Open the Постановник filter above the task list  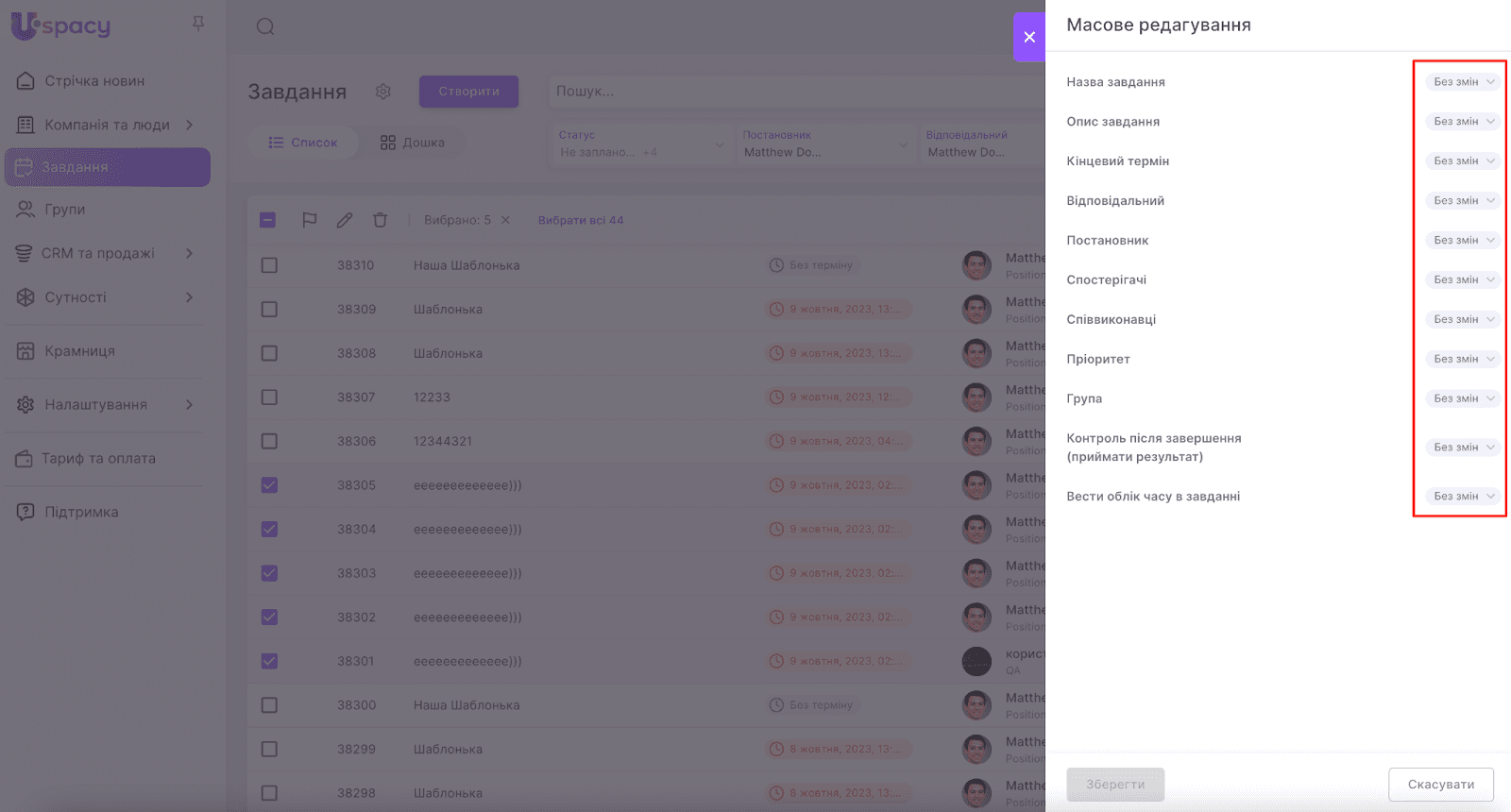coord(825,144)
